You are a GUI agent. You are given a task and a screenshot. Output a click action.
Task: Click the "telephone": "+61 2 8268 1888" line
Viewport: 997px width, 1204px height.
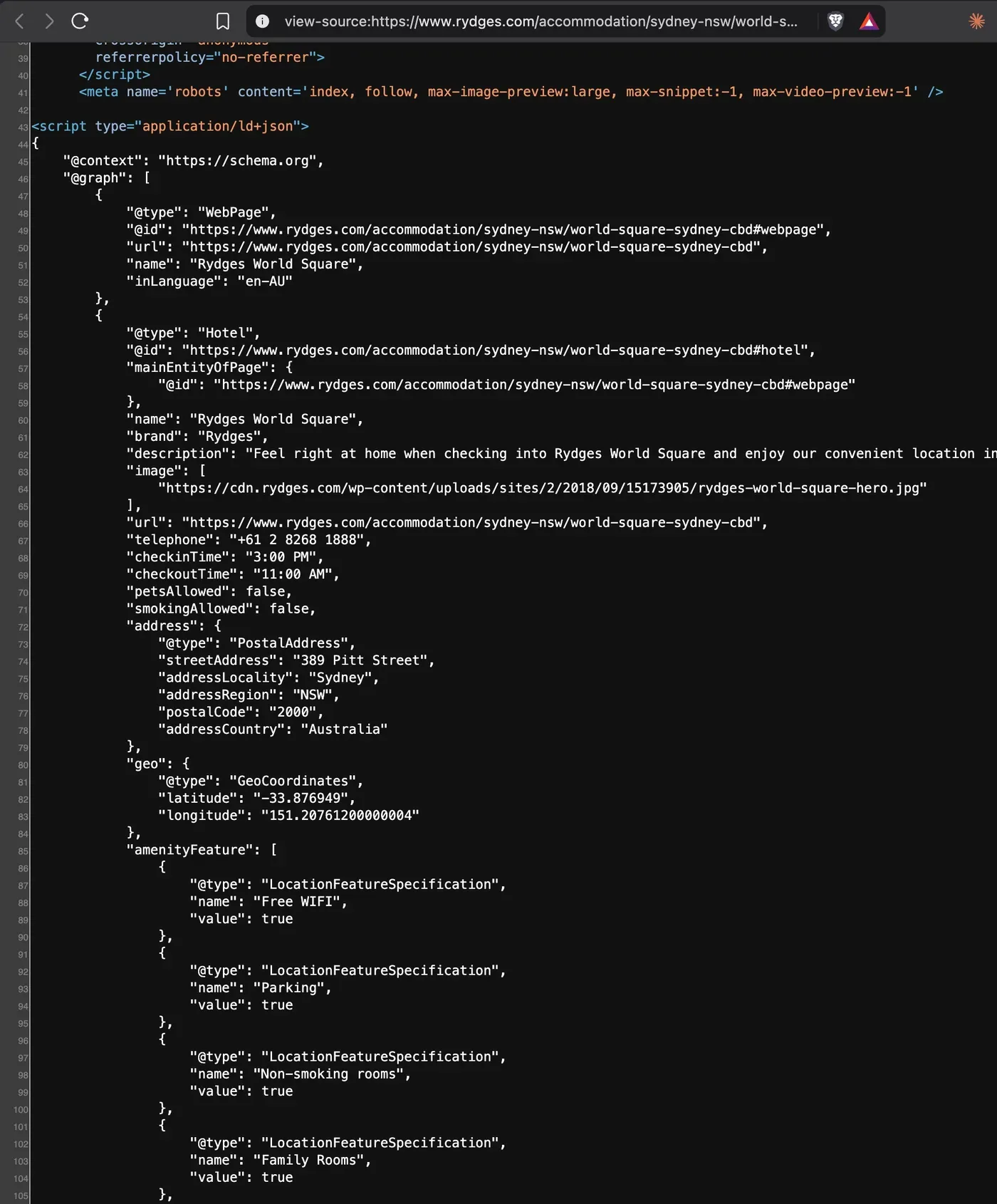pos(249,540)
